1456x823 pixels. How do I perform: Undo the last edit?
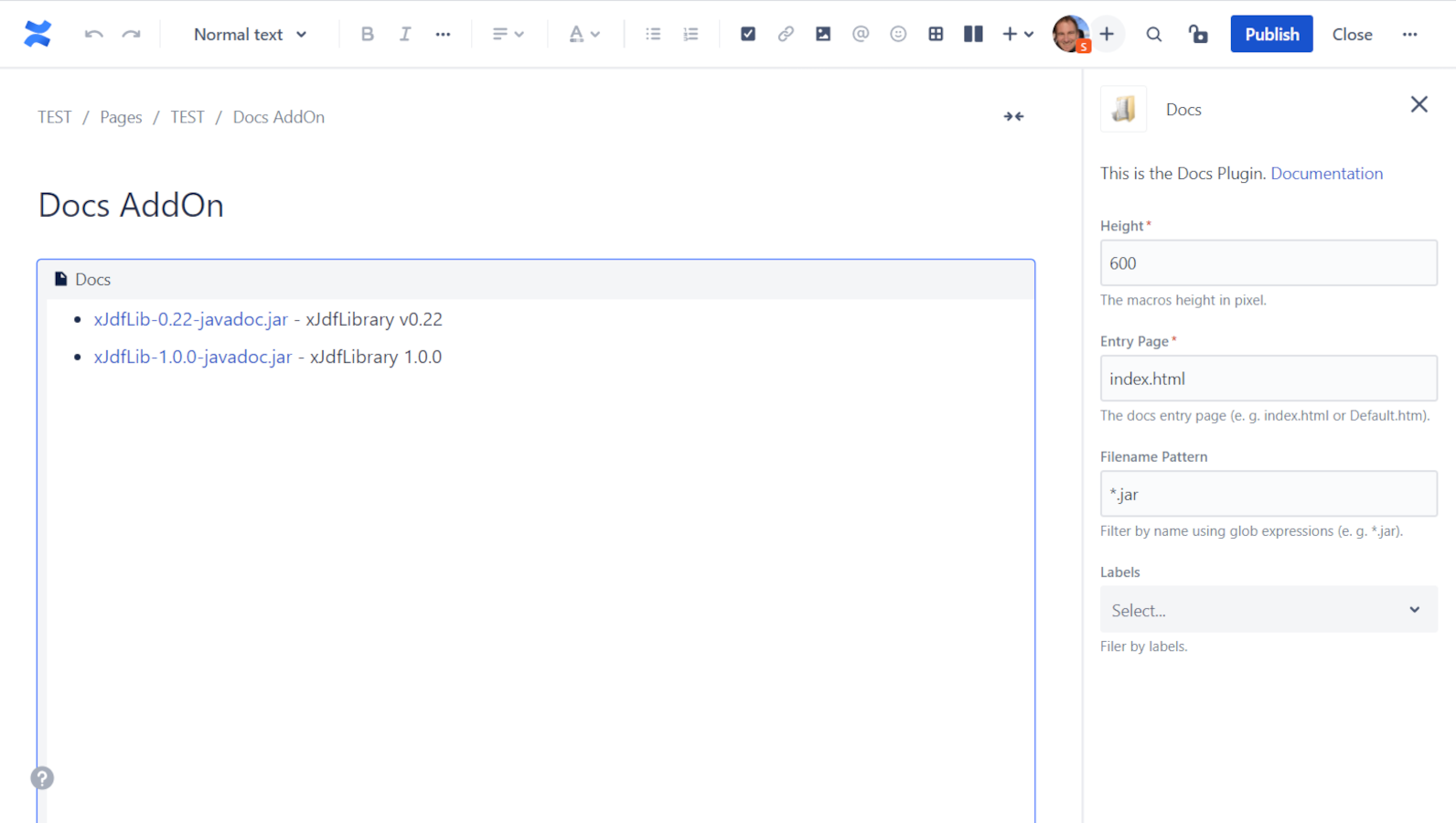point(93,34)
